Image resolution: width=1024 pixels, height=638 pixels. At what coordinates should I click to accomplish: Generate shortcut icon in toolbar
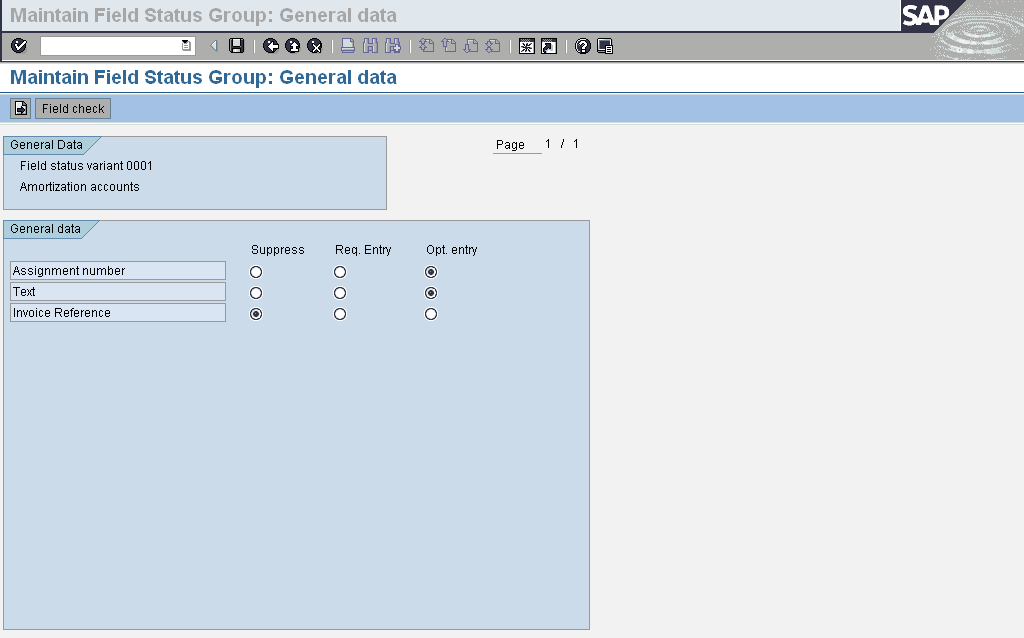[x=549, y=46]
